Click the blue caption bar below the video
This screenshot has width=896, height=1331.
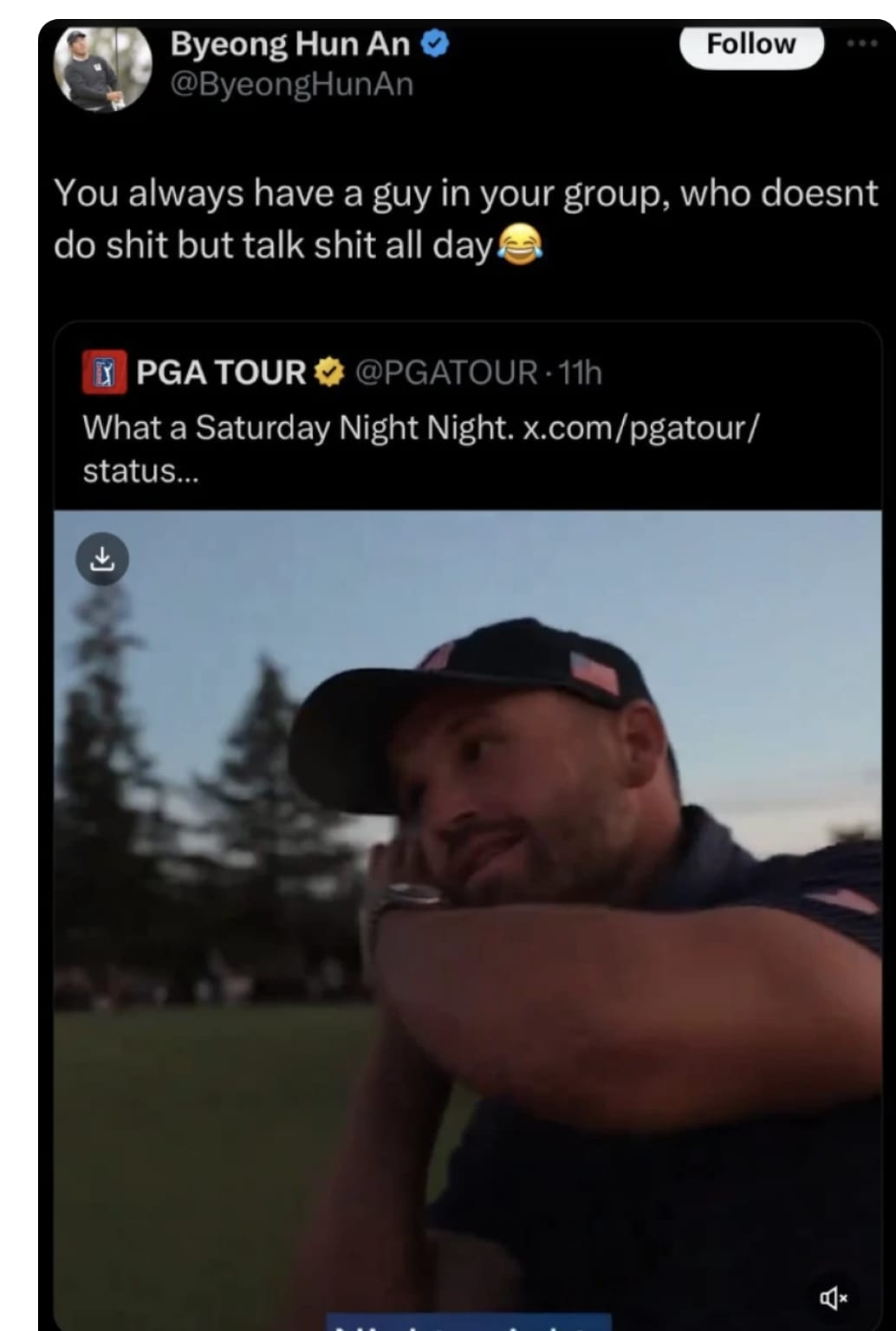tap(468, 1324)
